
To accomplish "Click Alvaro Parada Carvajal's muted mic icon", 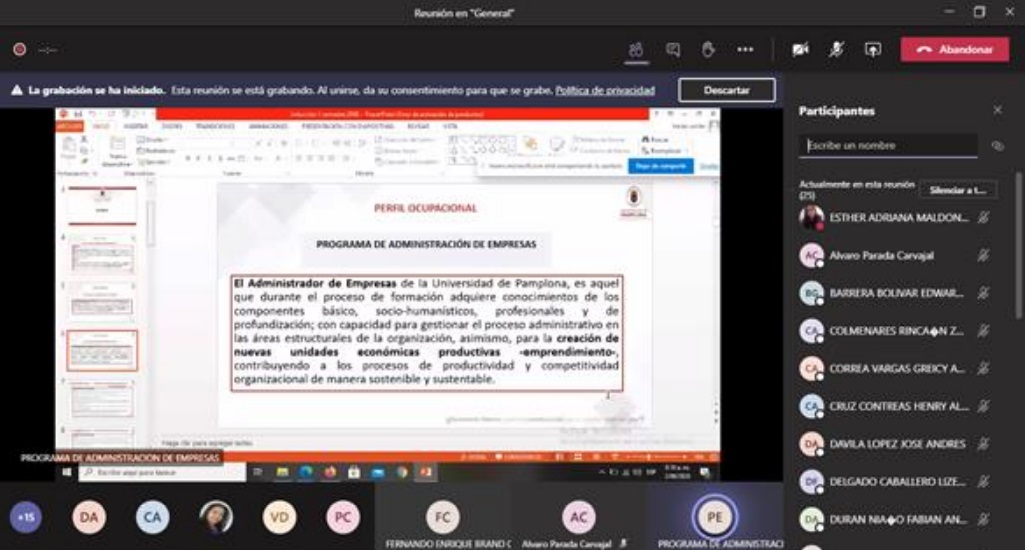I will 983,255.
